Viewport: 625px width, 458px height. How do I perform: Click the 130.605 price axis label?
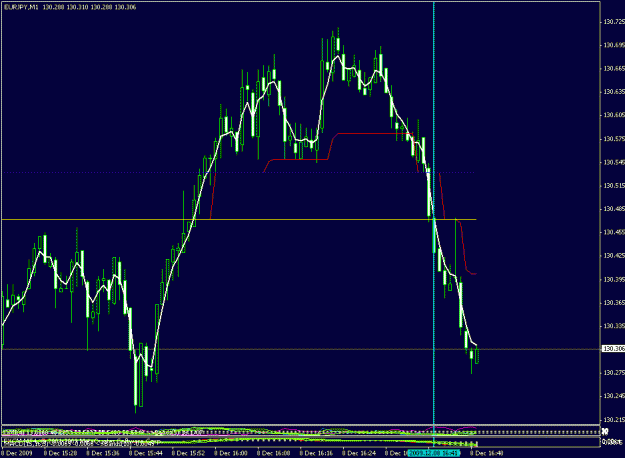613,115
